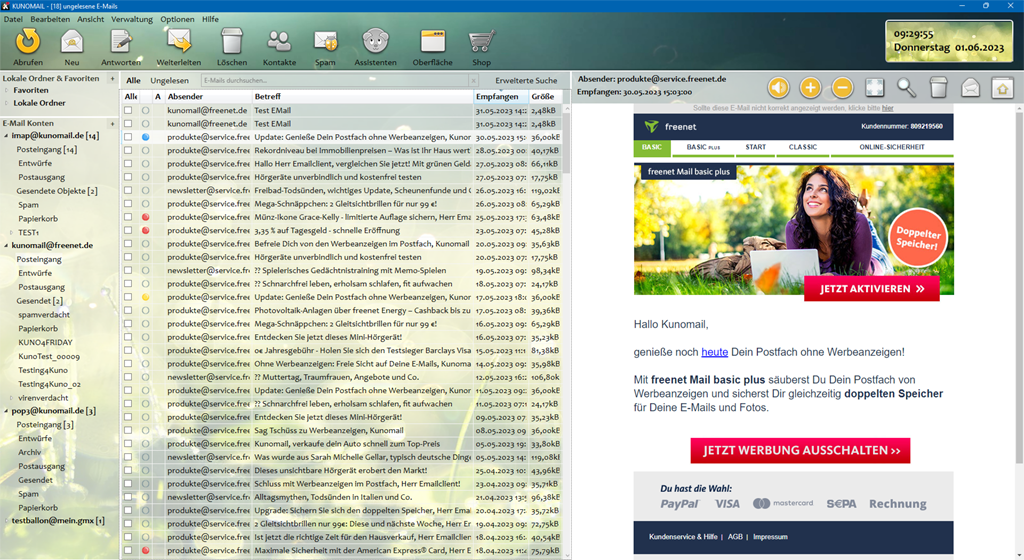1024x560 pixels.
Task: Click trash bin icon in preview toolbar
Action: pos(938,87)
